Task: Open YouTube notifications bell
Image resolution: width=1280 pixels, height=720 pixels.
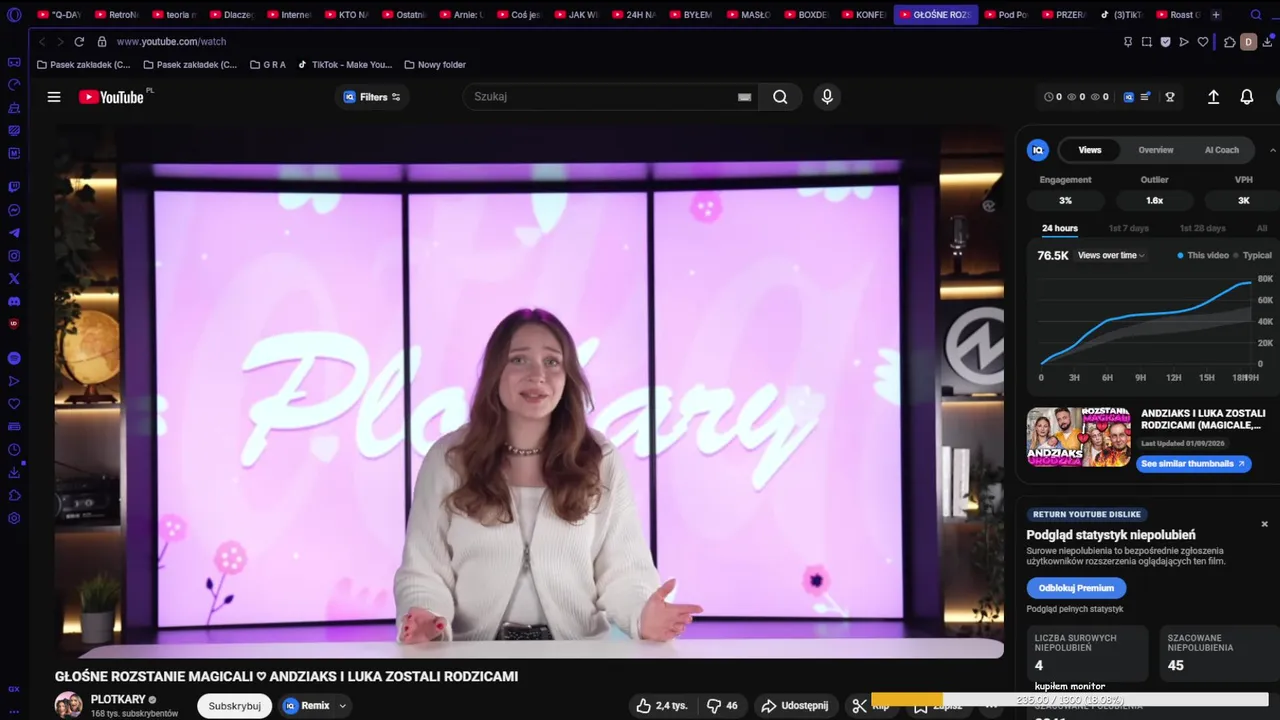Action: click(x=1247, y=97)
